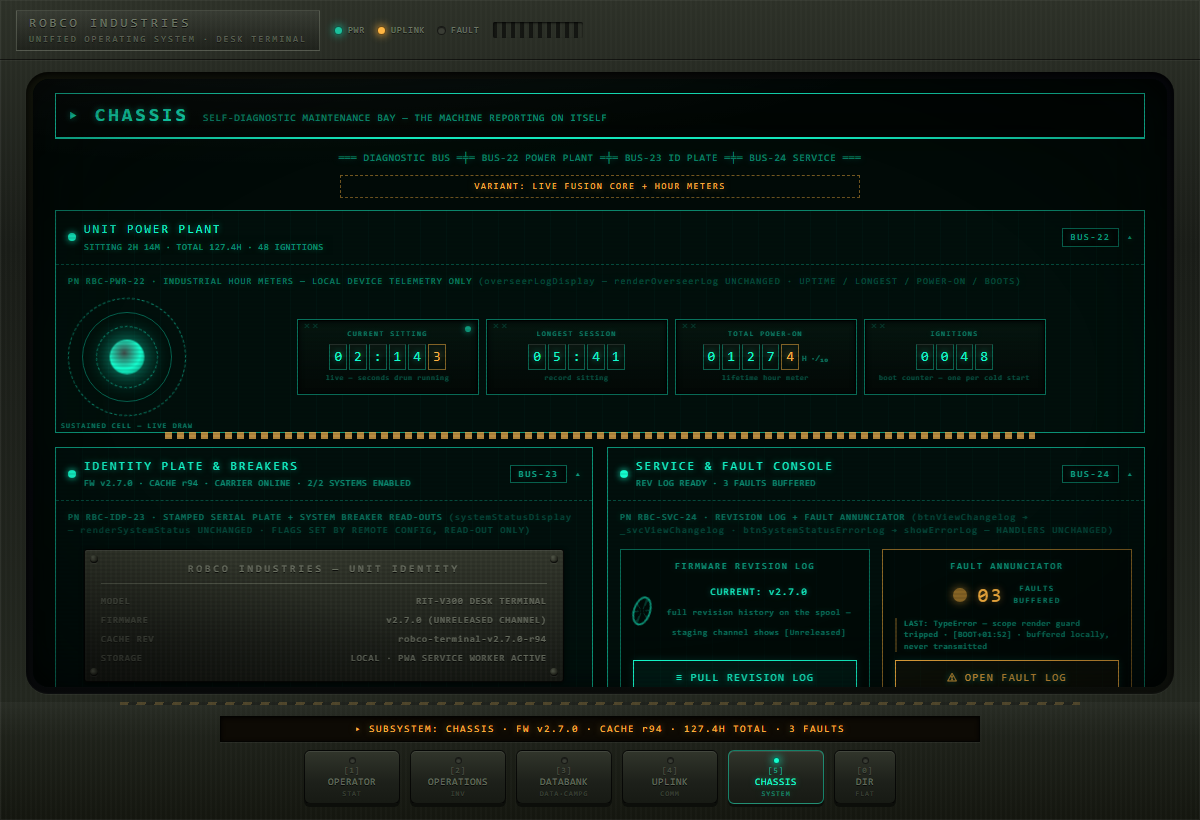Click firmware value 'v2.7.0 (UNRELEASED CHANNEL)'

tap(466, 620)
